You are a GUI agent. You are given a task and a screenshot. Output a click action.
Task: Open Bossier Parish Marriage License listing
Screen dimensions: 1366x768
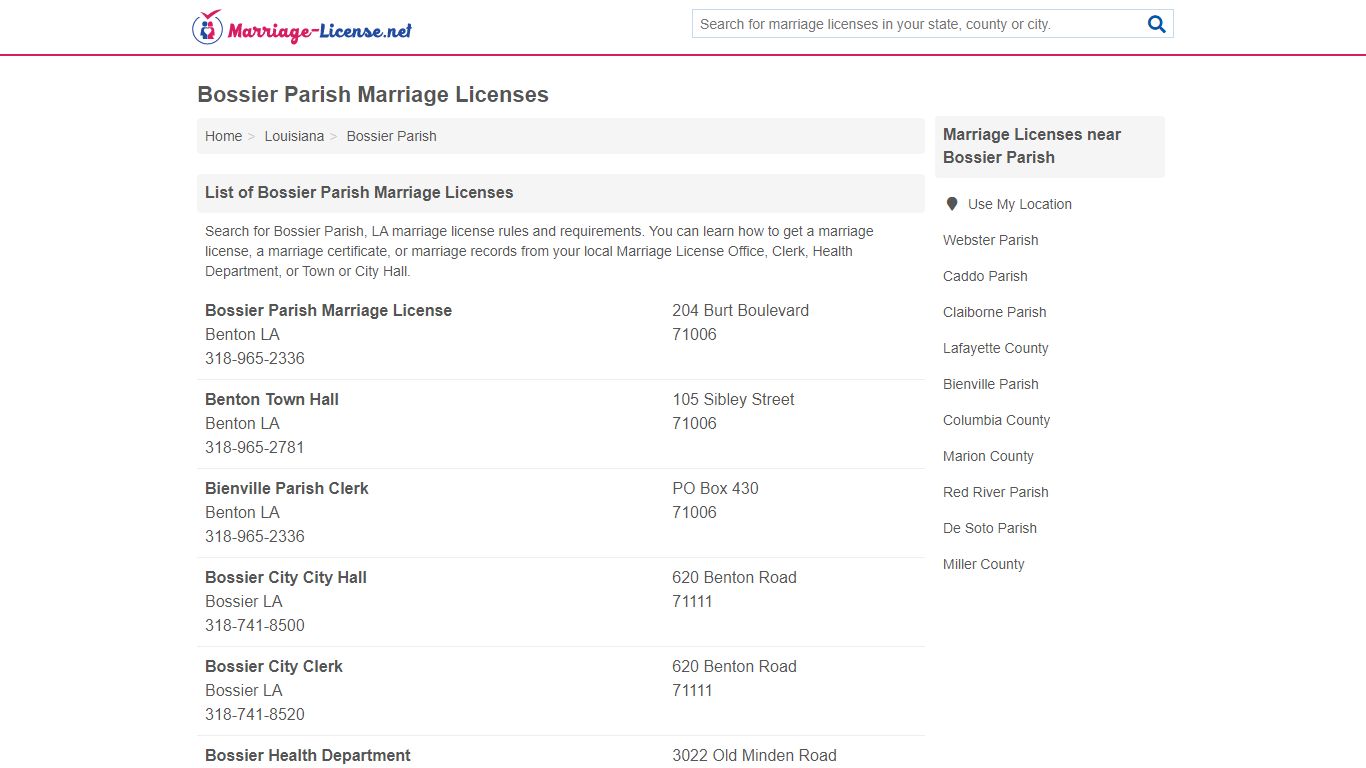pyautogui.click(x=328, y=310)
